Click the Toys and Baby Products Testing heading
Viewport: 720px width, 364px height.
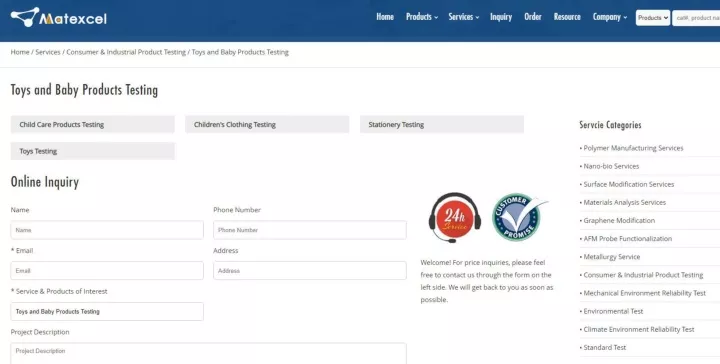(x=84, y=90)
